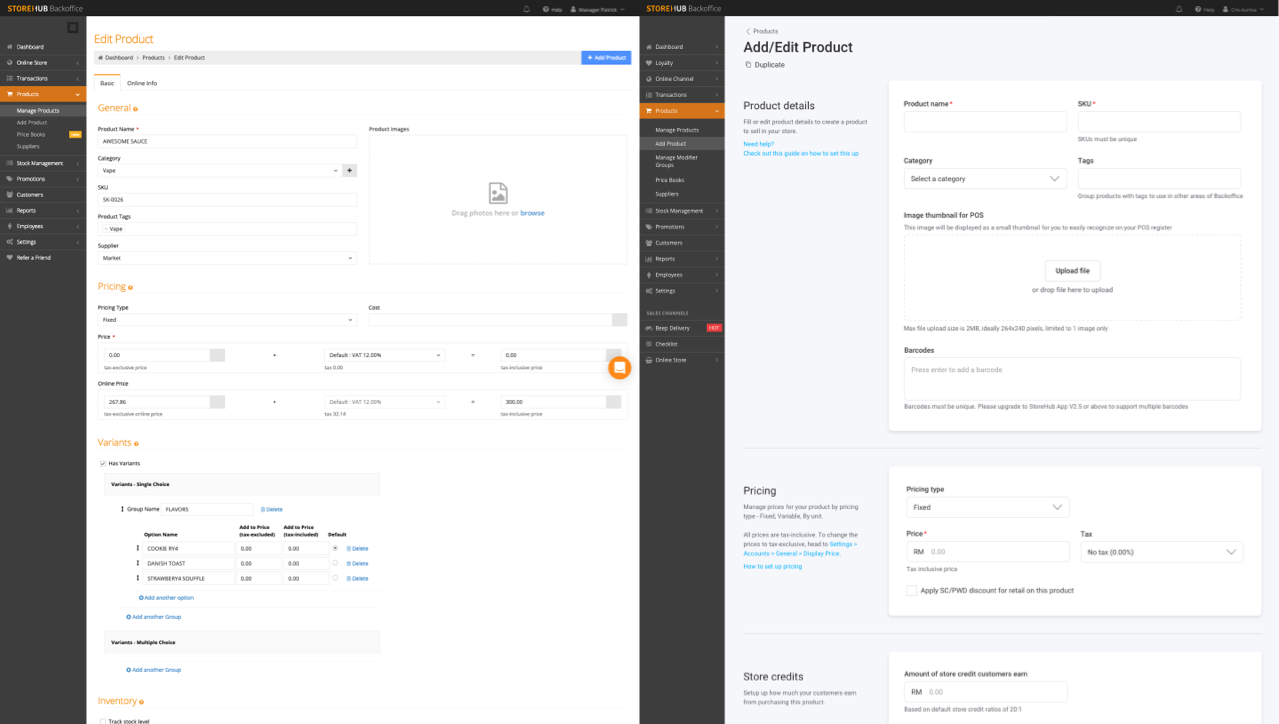Grab the reorder handle of FLAVORS group

123,509
